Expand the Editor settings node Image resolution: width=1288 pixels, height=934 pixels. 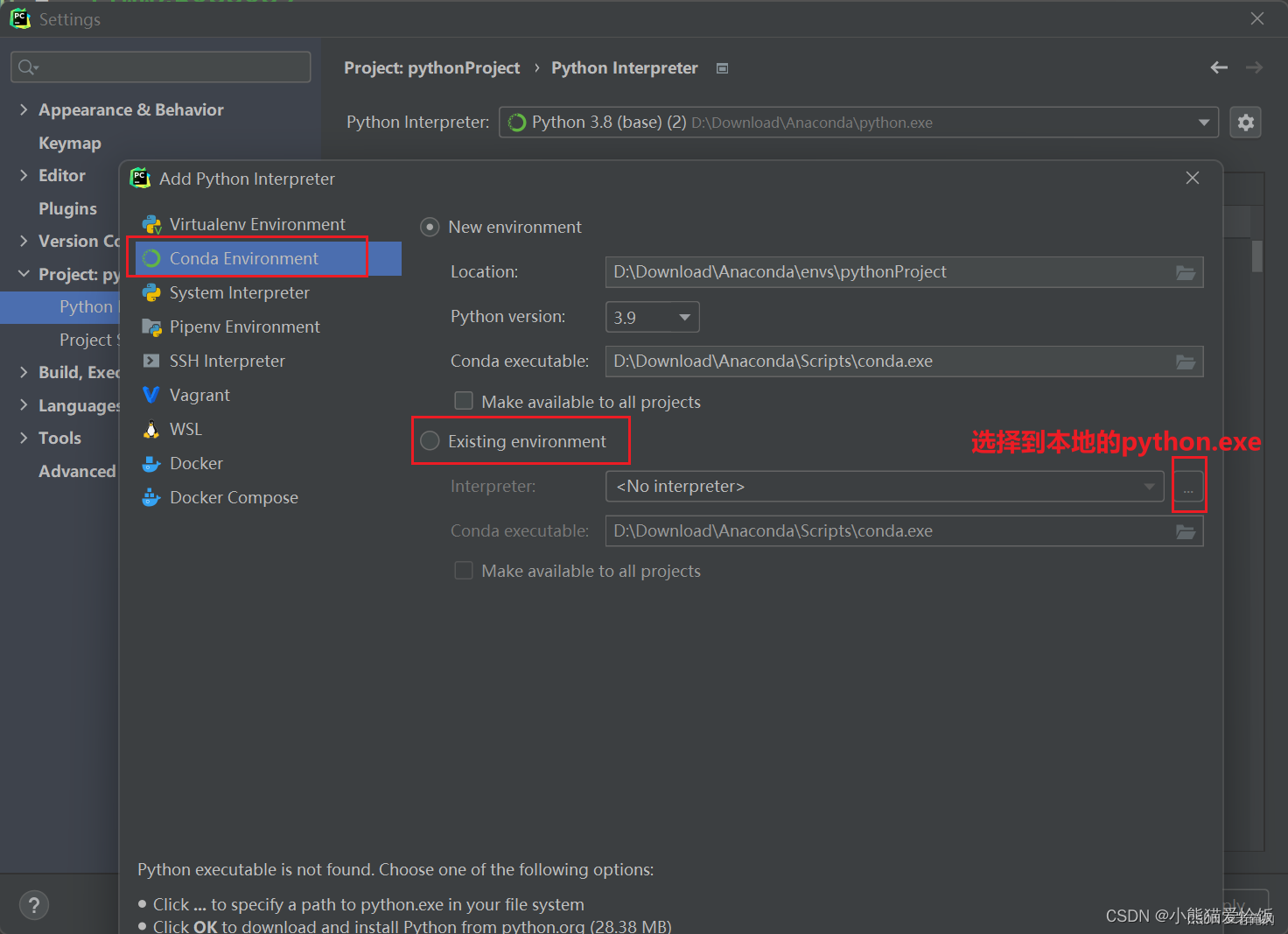coord(24,175)
